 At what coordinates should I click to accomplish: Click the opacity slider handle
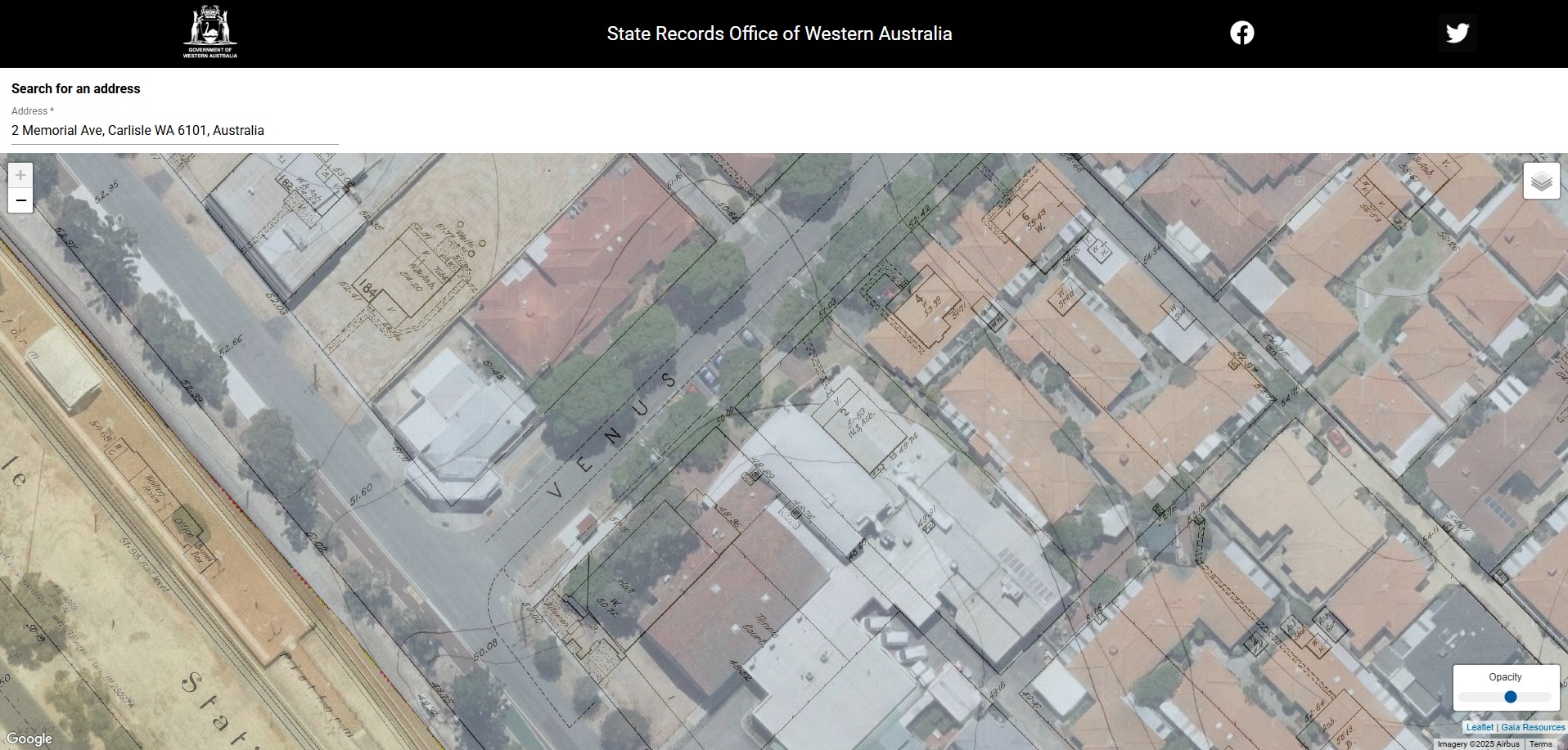[x=1511, y=697]
